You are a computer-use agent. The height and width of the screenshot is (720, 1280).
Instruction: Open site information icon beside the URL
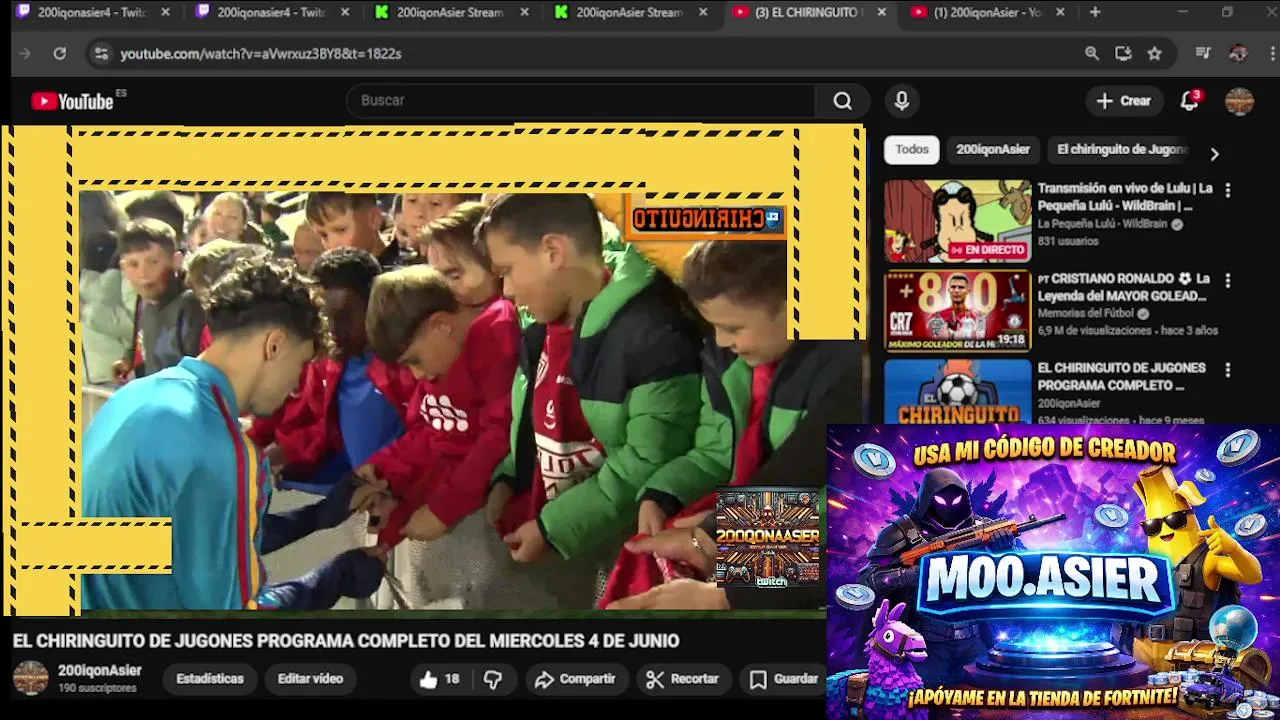pos(100,54)
